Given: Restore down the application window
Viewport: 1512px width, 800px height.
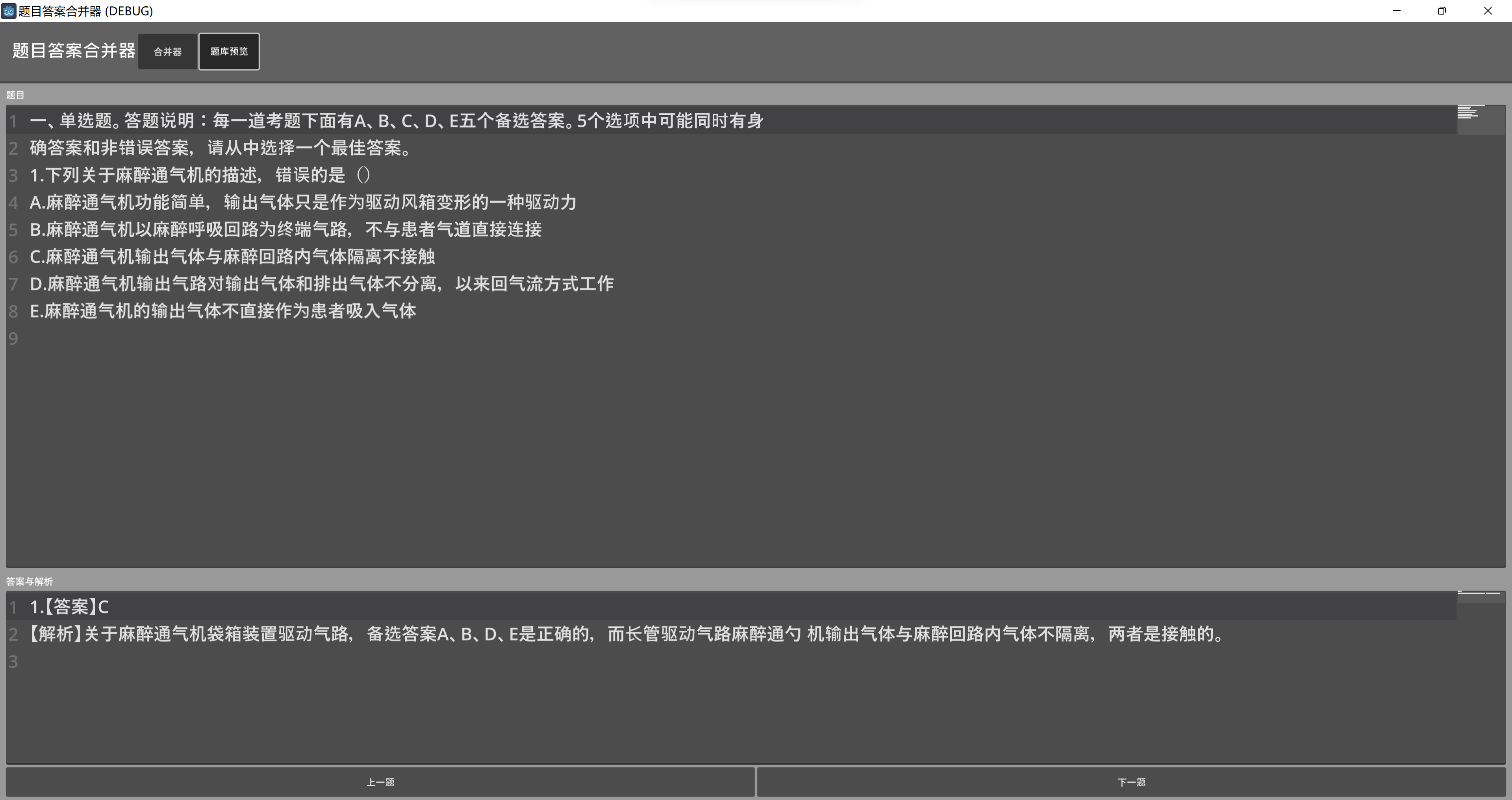Looking at the screenshot, I should (x=1442, y=11).
